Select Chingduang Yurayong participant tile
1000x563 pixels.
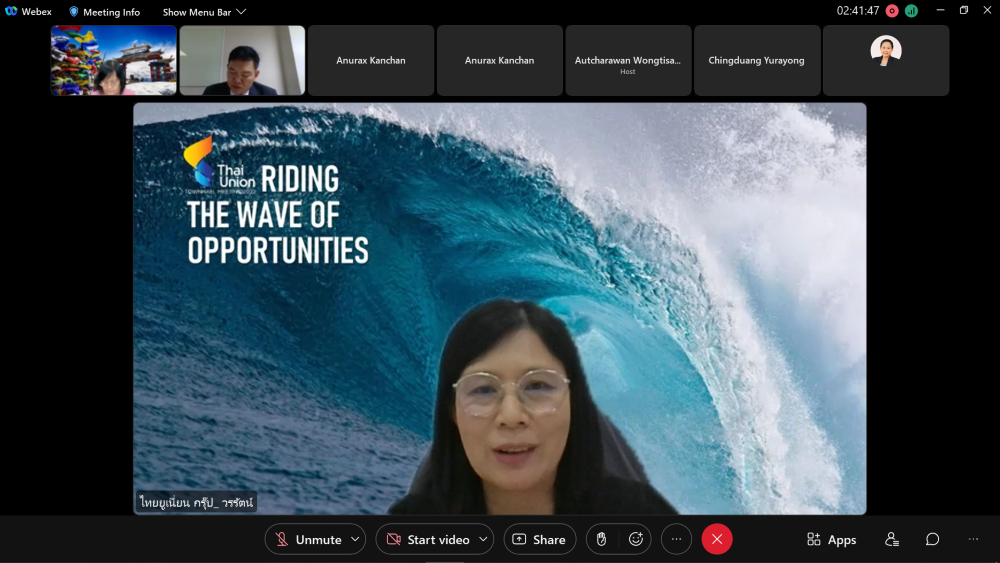click(x=756, y=61)
